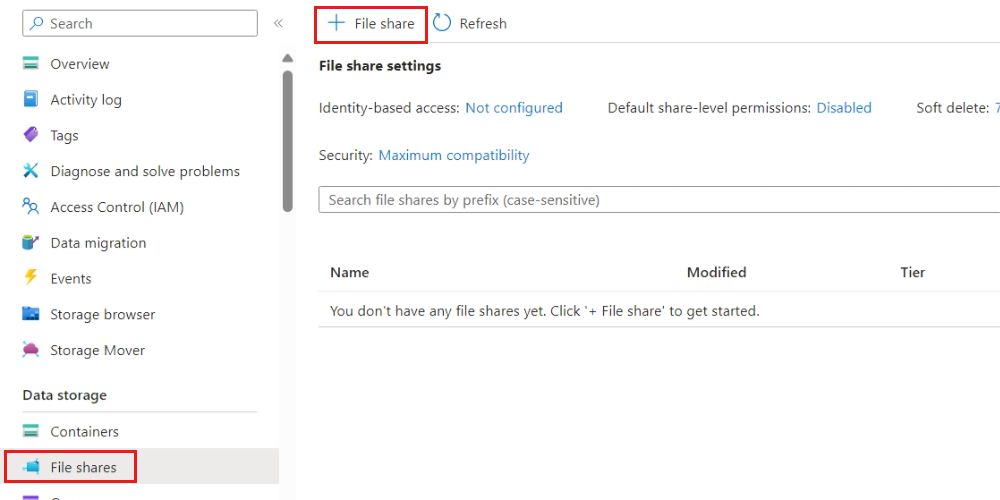The image size is (1000, 500).
Task: Select the purple Tags icon
Action: click(31, 136)
